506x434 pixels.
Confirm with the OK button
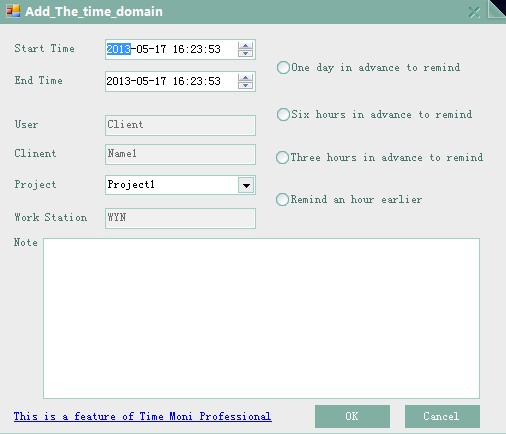(352, 416)
